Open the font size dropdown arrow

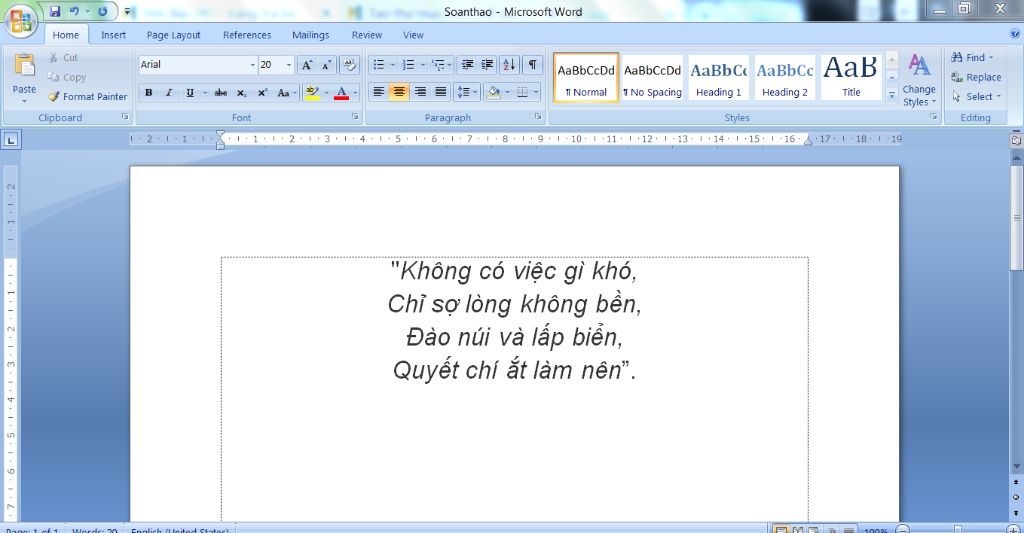click(x=289, y=65)
